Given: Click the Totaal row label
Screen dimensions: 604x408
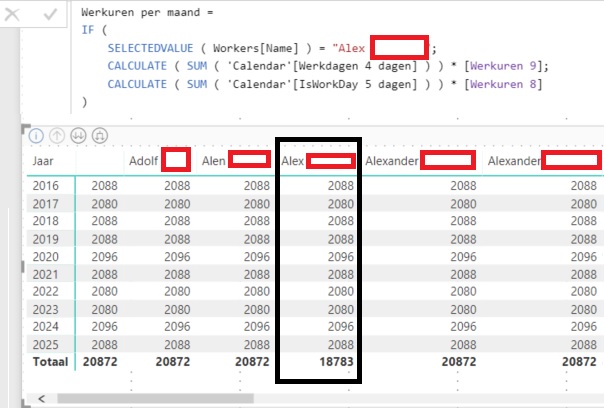Looking at the screenshot, I should (50, 362).
